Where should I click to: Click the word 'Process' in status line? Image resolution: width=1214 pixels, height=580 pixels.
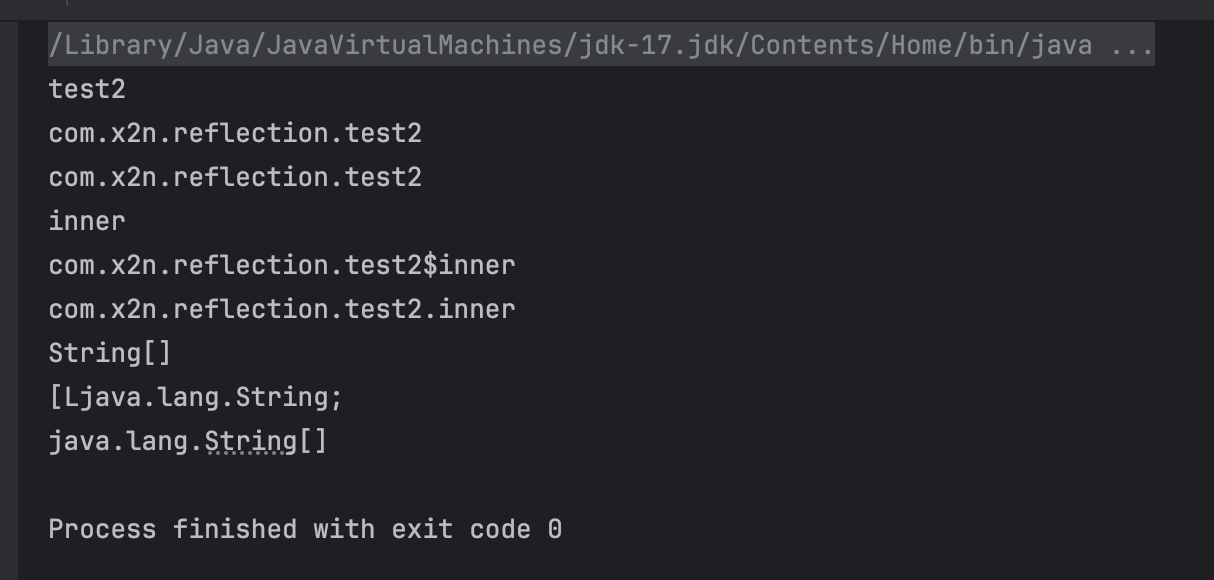pyautogui.click(x=102, y=529)
